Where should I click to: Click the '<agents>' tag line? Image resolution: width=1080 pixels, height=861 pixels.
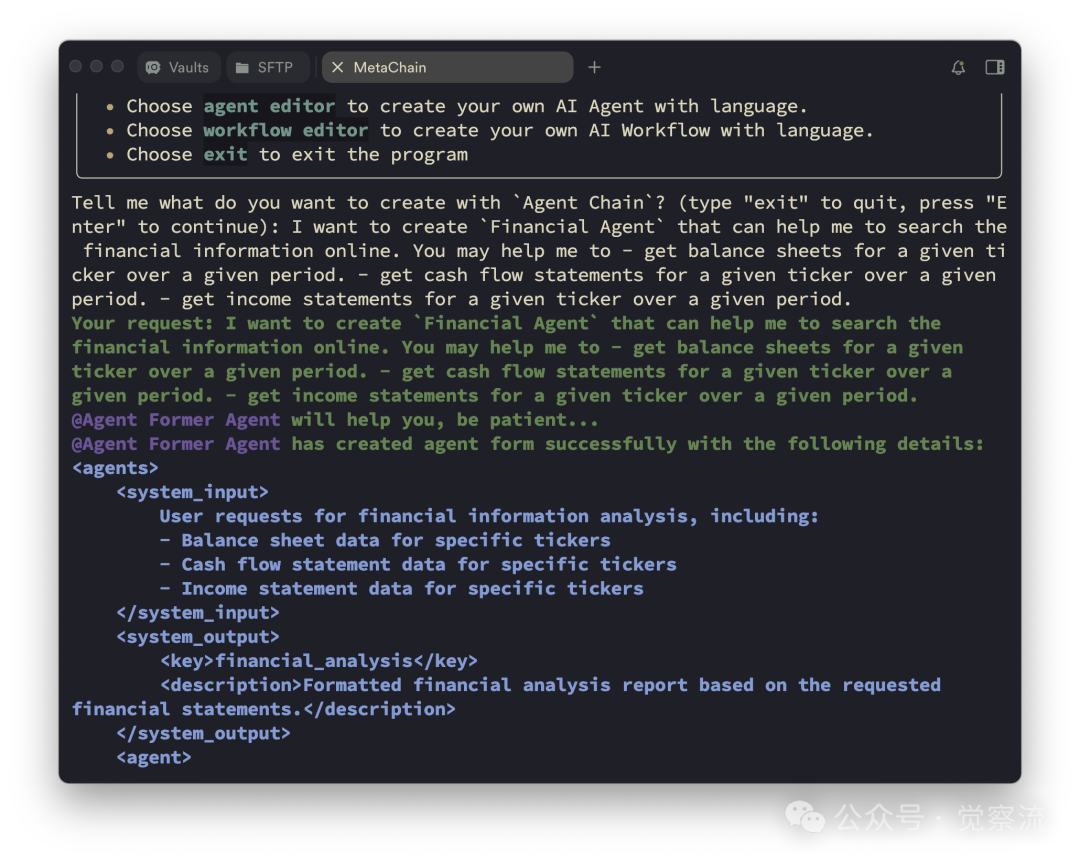point(115,468)
